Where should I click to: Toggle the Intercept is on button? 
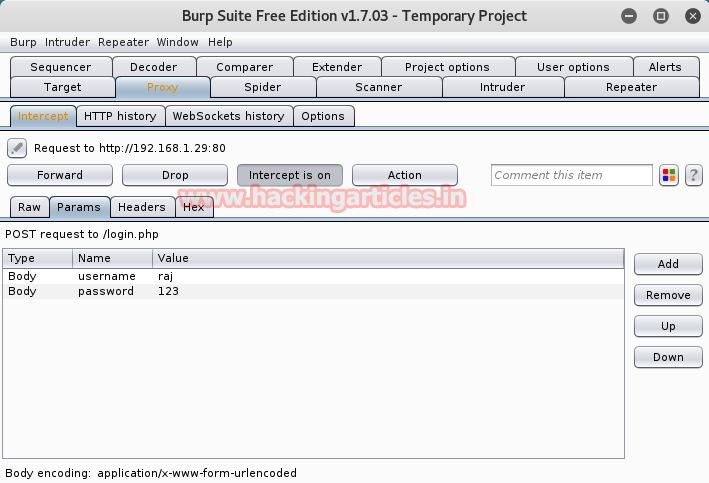click(x=290, y=175)
